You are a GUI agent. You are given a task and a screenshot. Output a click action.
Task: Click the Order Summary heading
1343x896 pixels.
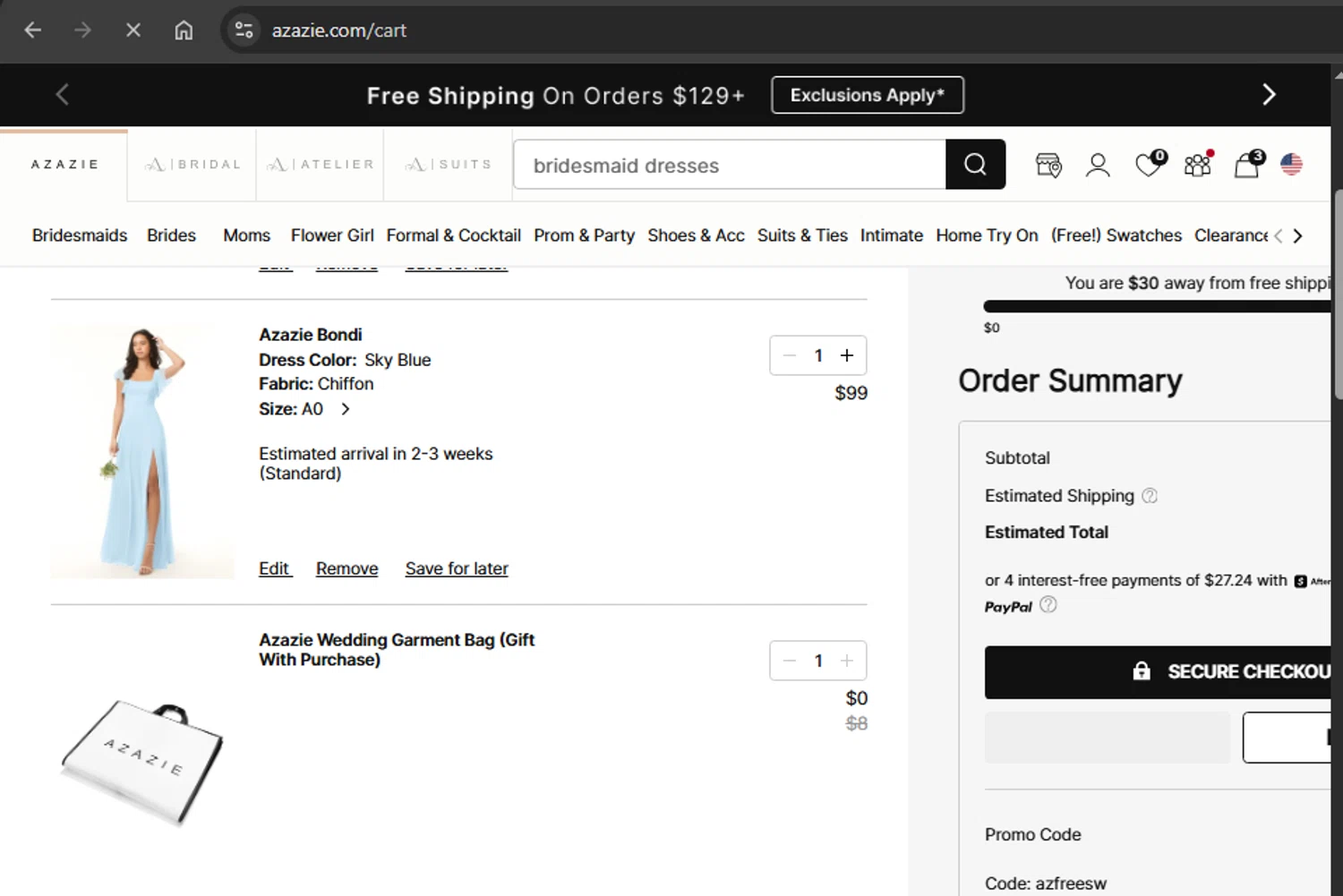pos(1070,381)
